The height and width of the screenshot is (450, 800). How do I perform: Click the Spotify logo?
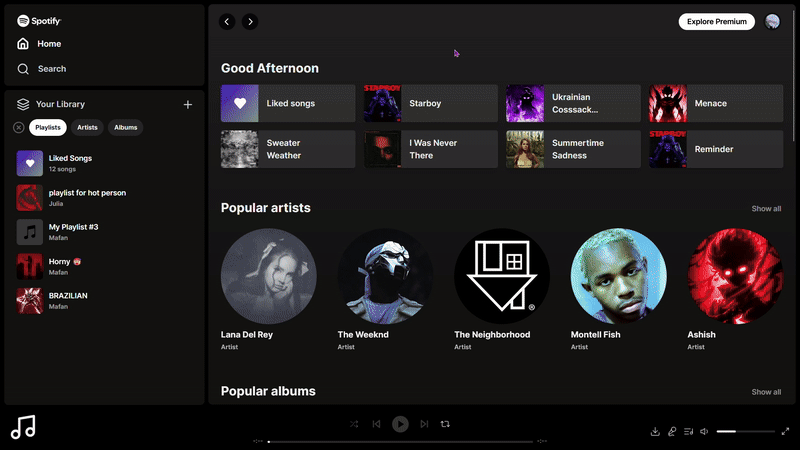(39, 21)
